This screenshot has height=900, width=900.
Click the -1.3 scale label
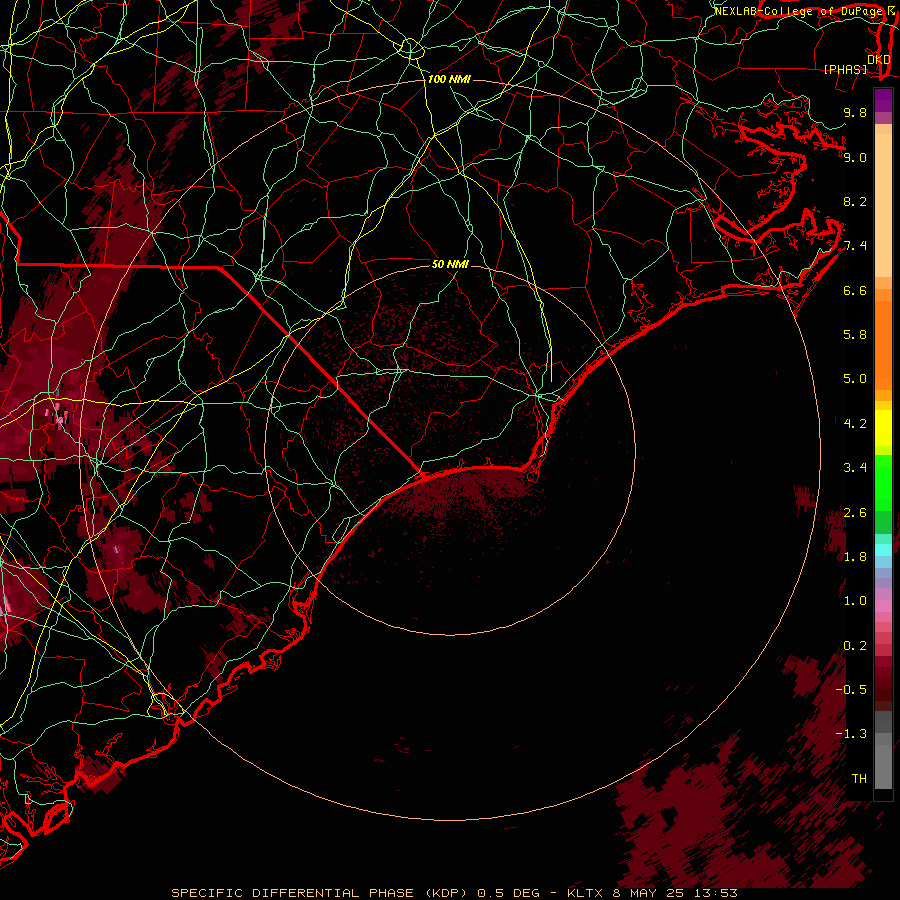pyautogui.click(x=851, y=734)
